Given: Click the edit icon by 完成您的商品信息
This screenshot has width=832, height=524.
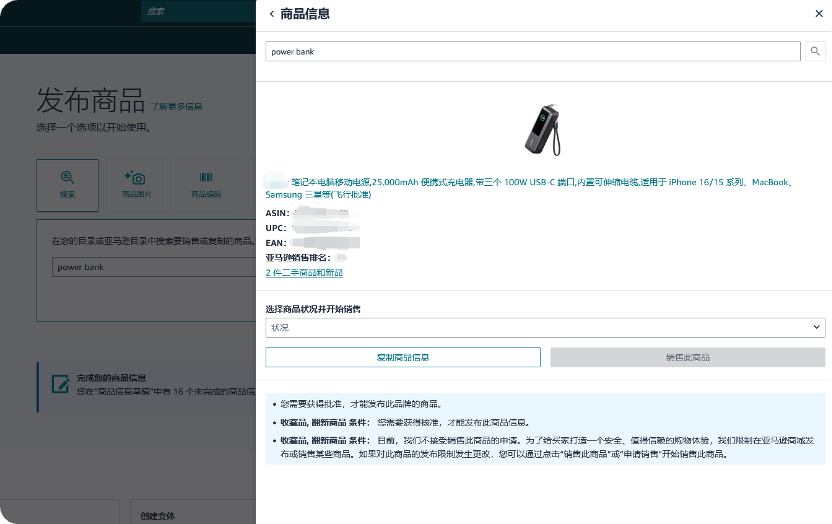Looking at the screenshot, I should click(x=58, y=383).
